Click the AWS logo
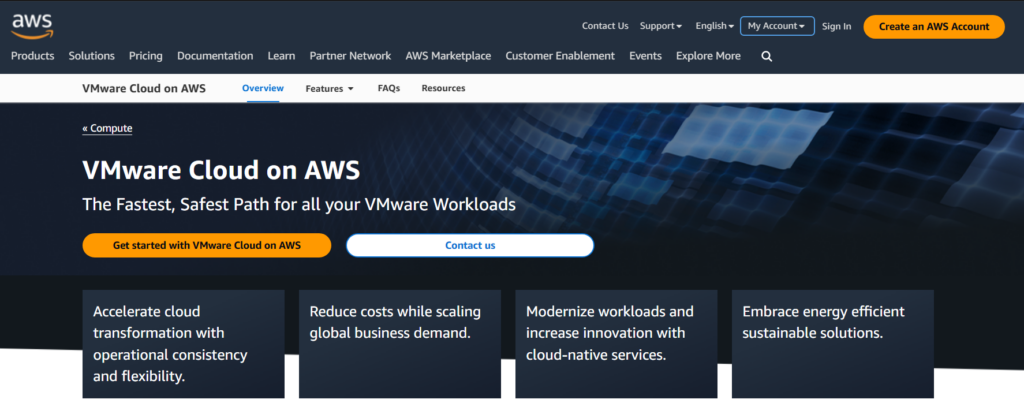The width and height of the screenshot is (1024, 418). point(32,24)
